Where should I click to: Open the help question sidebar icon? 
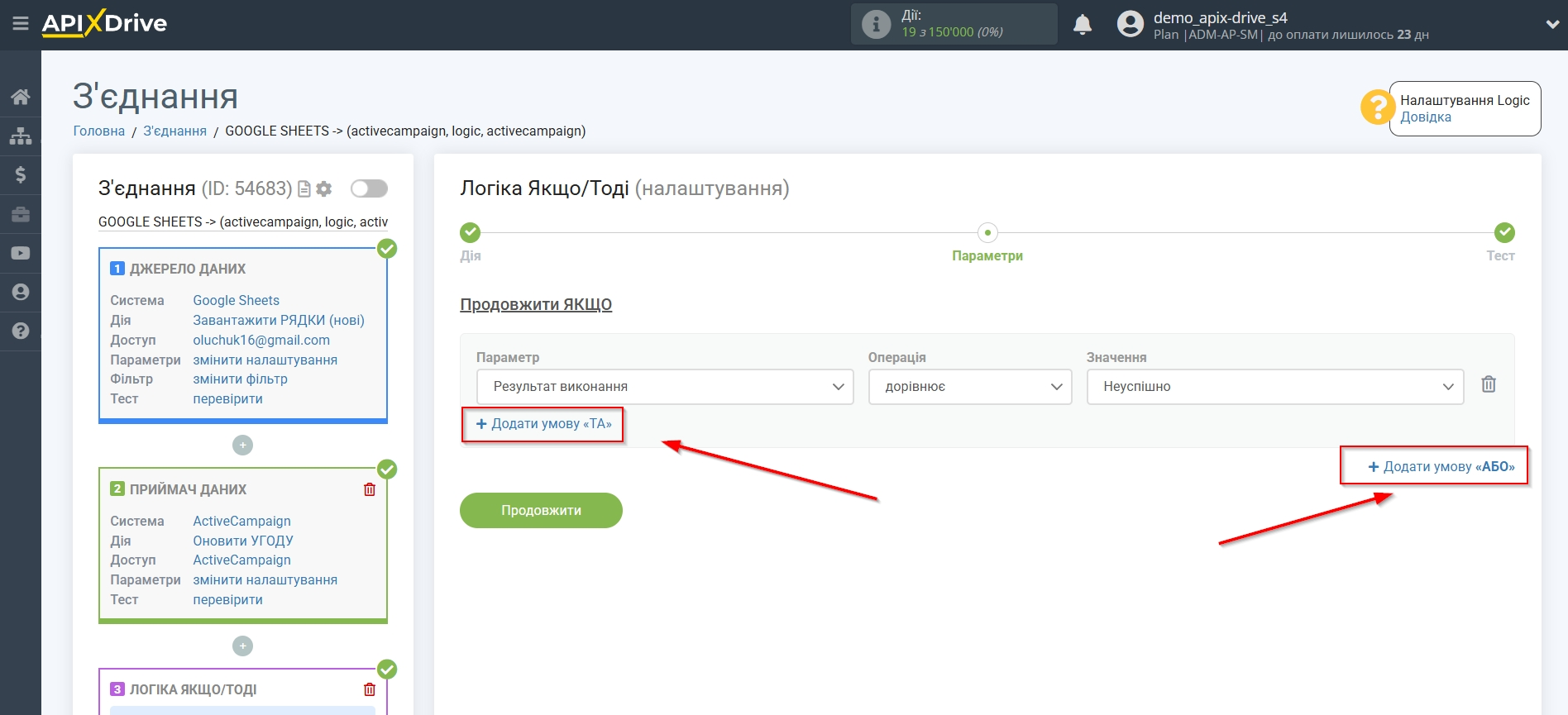21,331
